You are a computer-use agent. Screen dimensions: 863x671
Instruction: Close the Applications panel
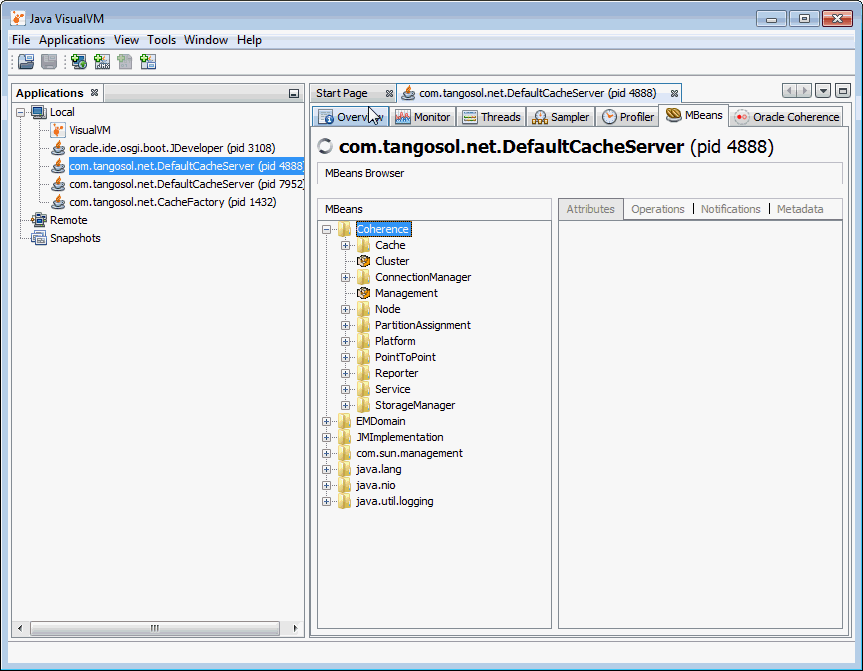coord(94,92)
